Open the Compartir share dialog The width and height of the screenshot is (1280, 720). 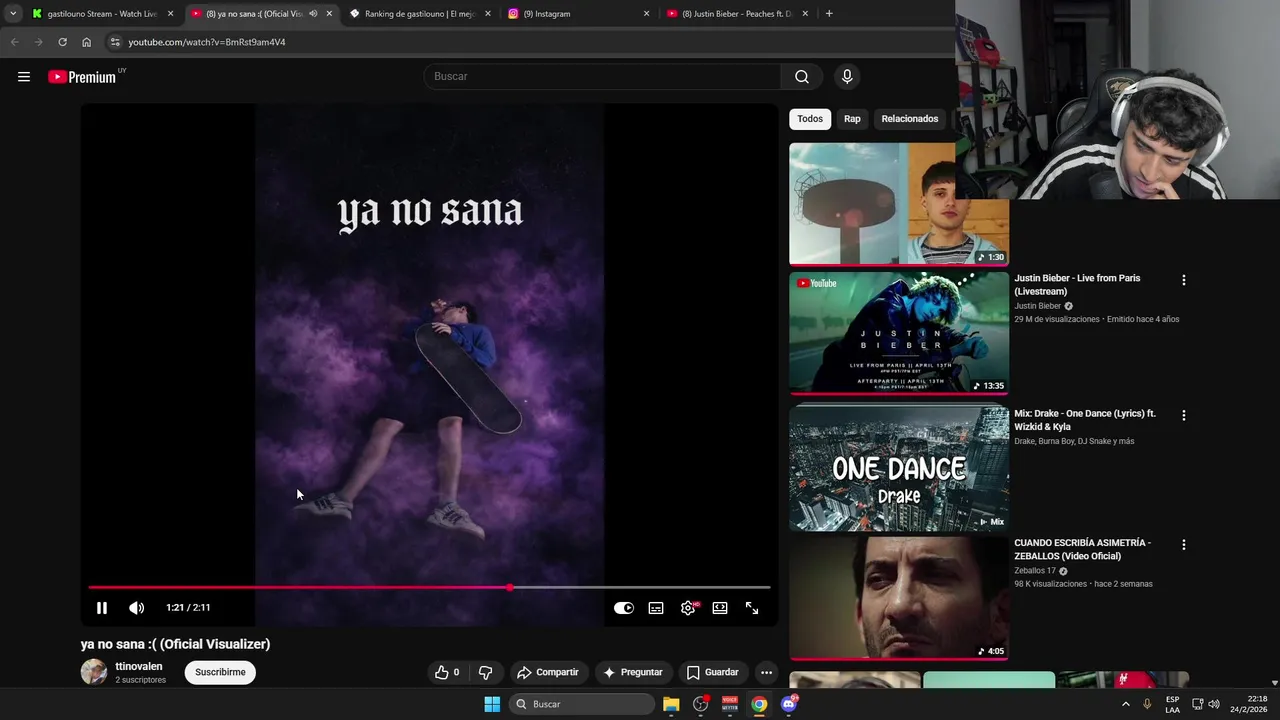point(548,672)
